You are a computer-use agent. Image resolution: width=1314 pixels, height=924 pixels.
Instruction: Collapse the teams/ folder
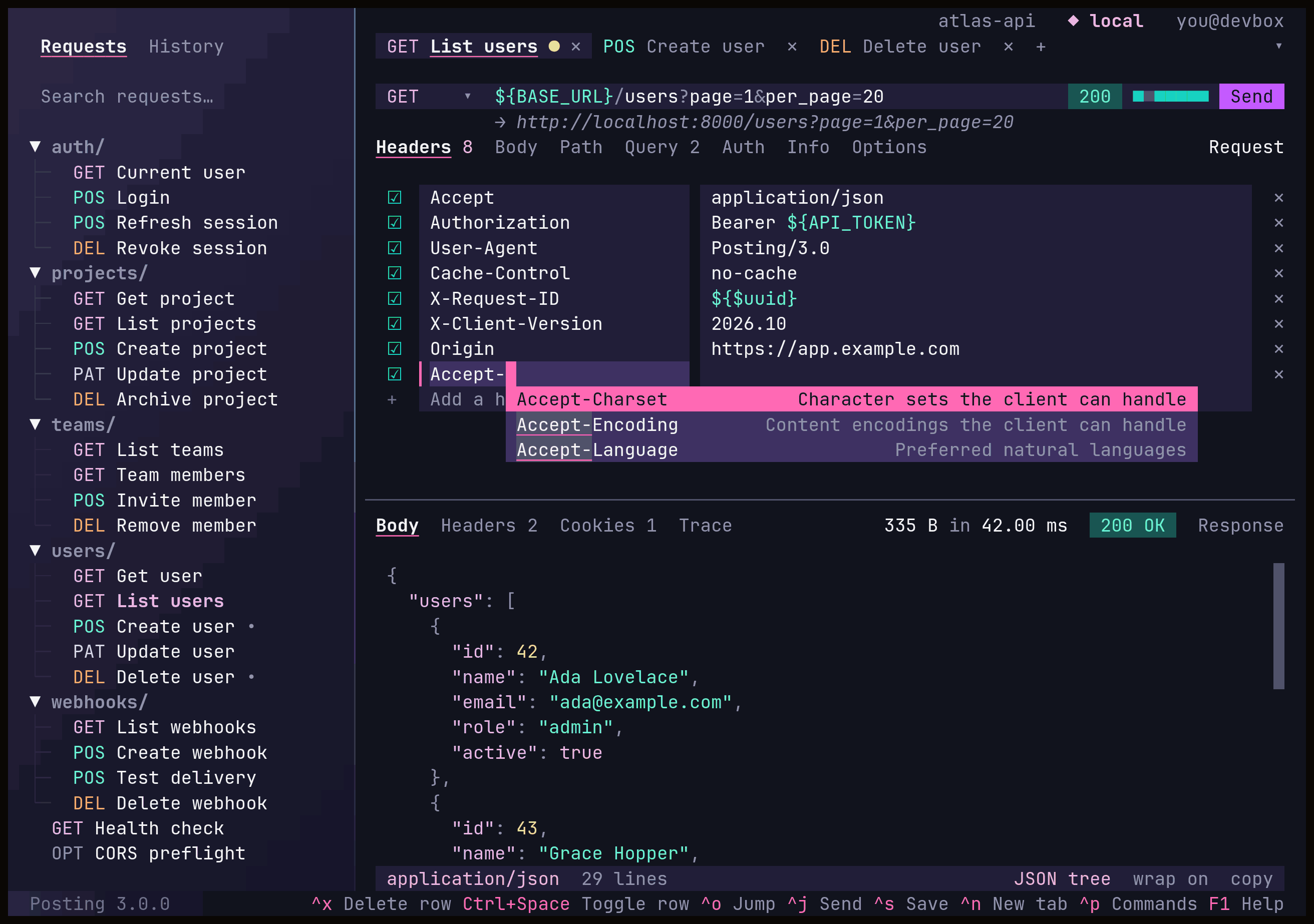36,424
